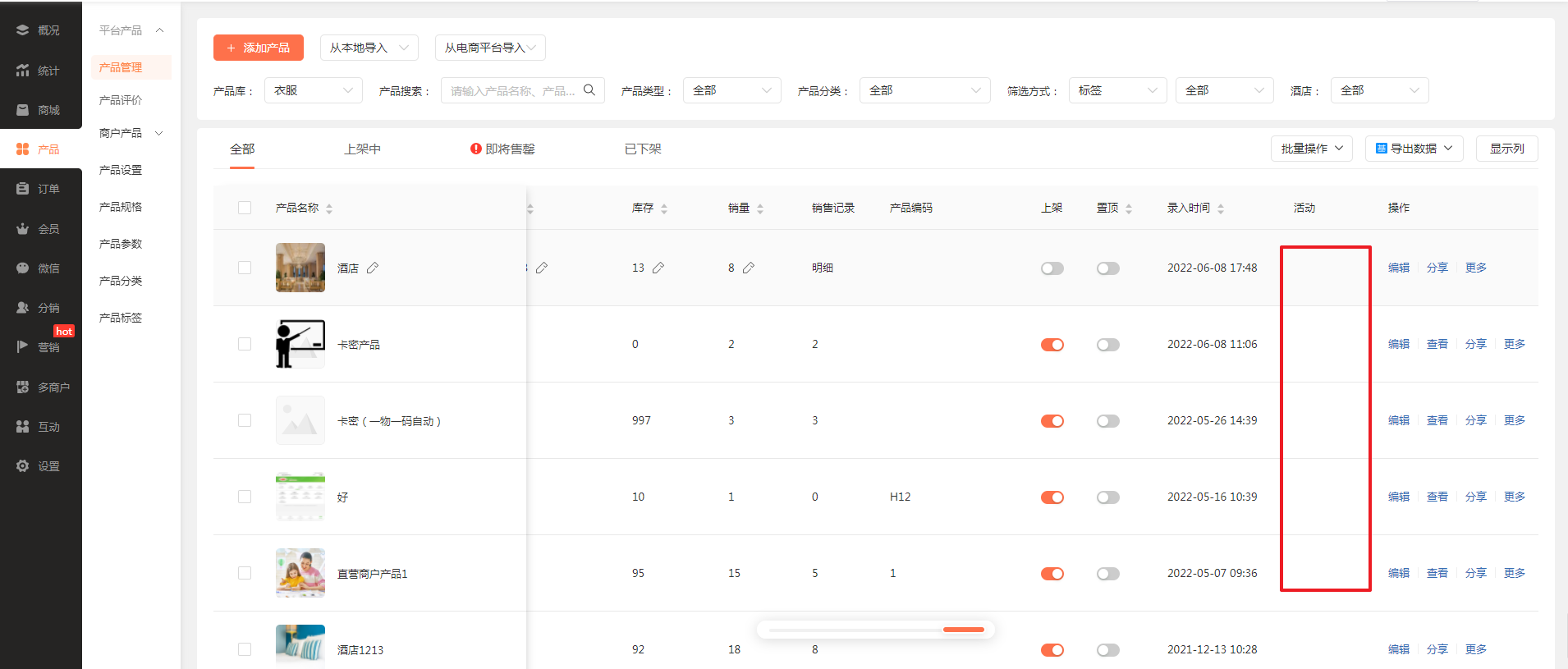This screenshot has height=669, width=1568.
Task: Open the 会员 members crown icon
Action: (x=22, y=229)
